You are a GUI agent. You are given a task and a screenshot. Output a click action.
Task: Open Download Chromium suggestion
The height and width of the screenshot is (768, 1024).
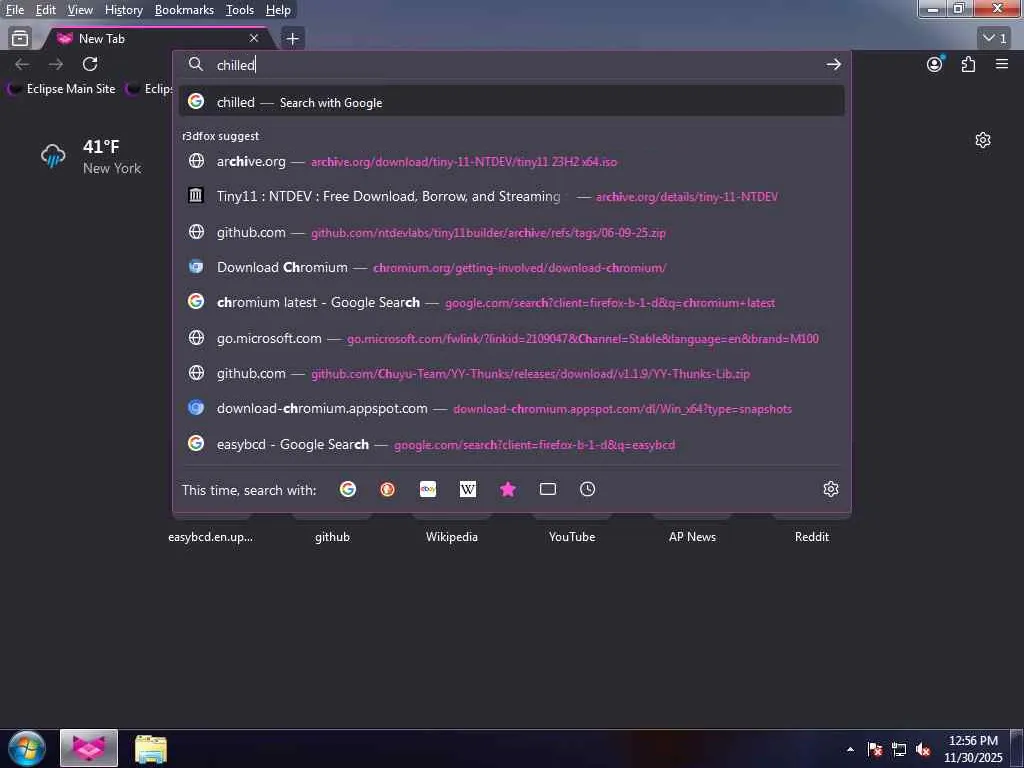point(512,267)
